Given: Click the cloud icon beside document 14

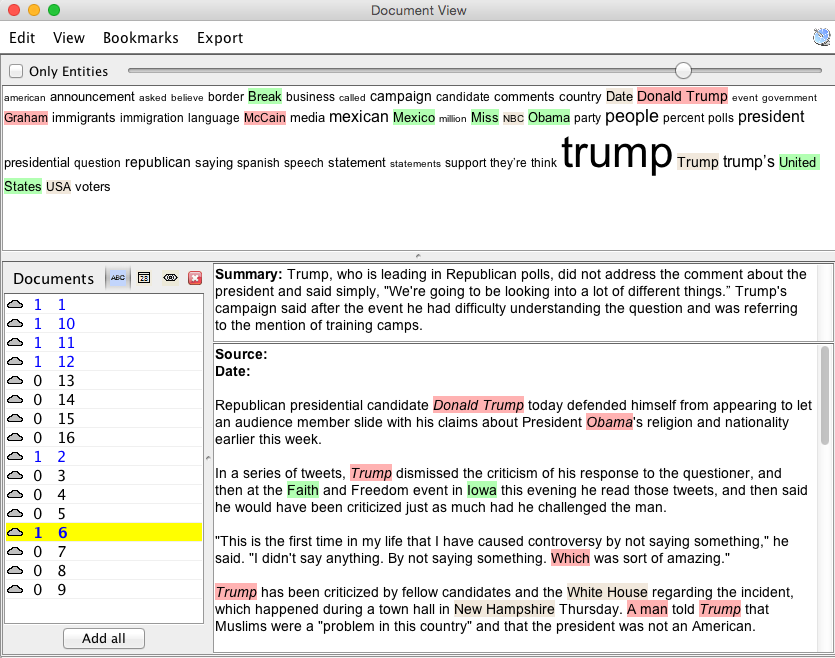Looking at the screenshot, I should pyautogui.click(x=15, y=399).
